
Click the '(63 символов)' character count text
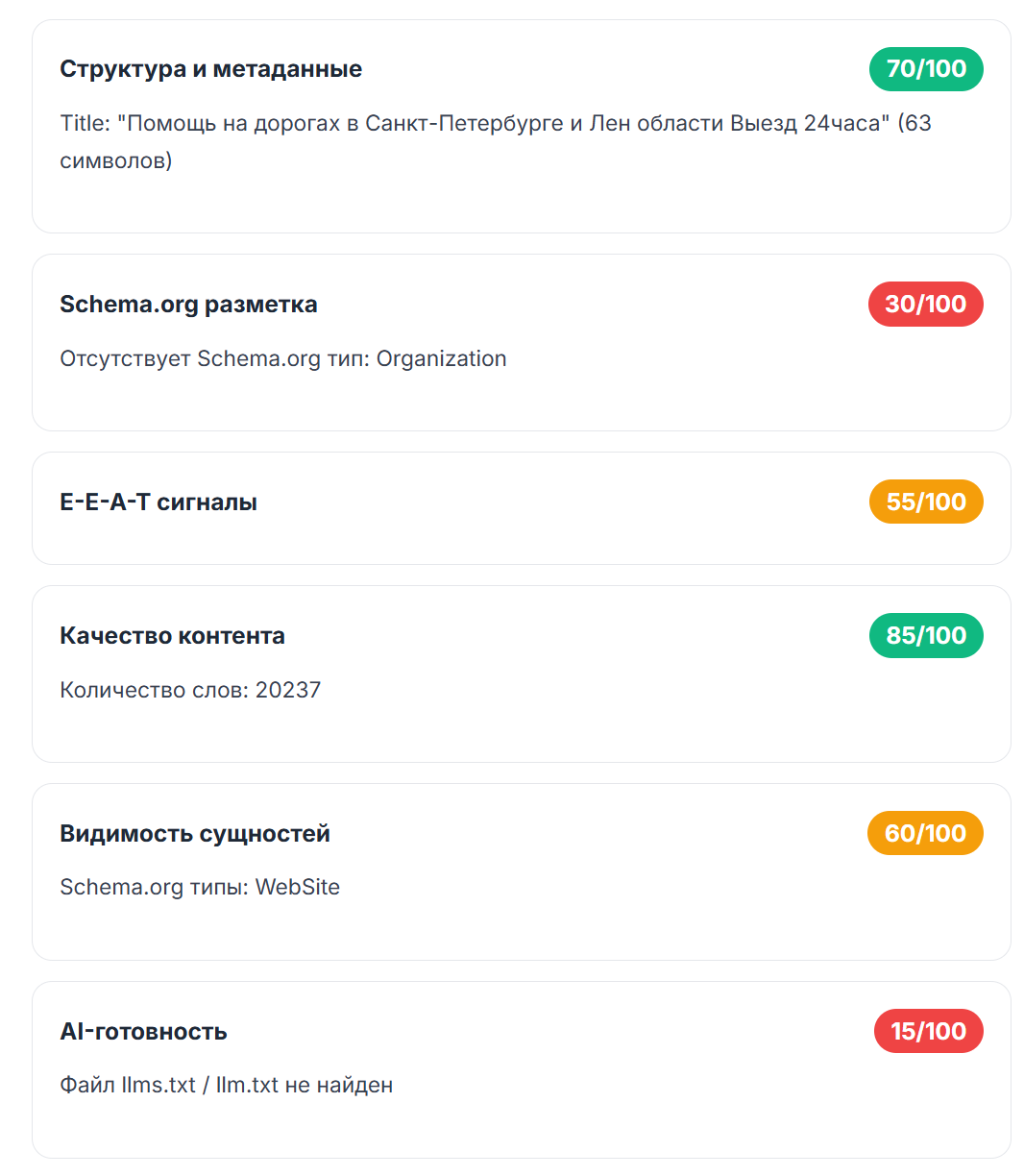pos(115,161)
